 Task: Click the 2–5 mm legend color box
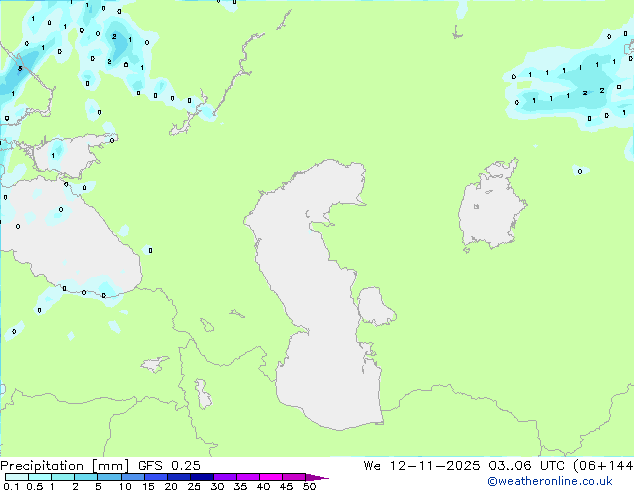click(x=86, y=477)
